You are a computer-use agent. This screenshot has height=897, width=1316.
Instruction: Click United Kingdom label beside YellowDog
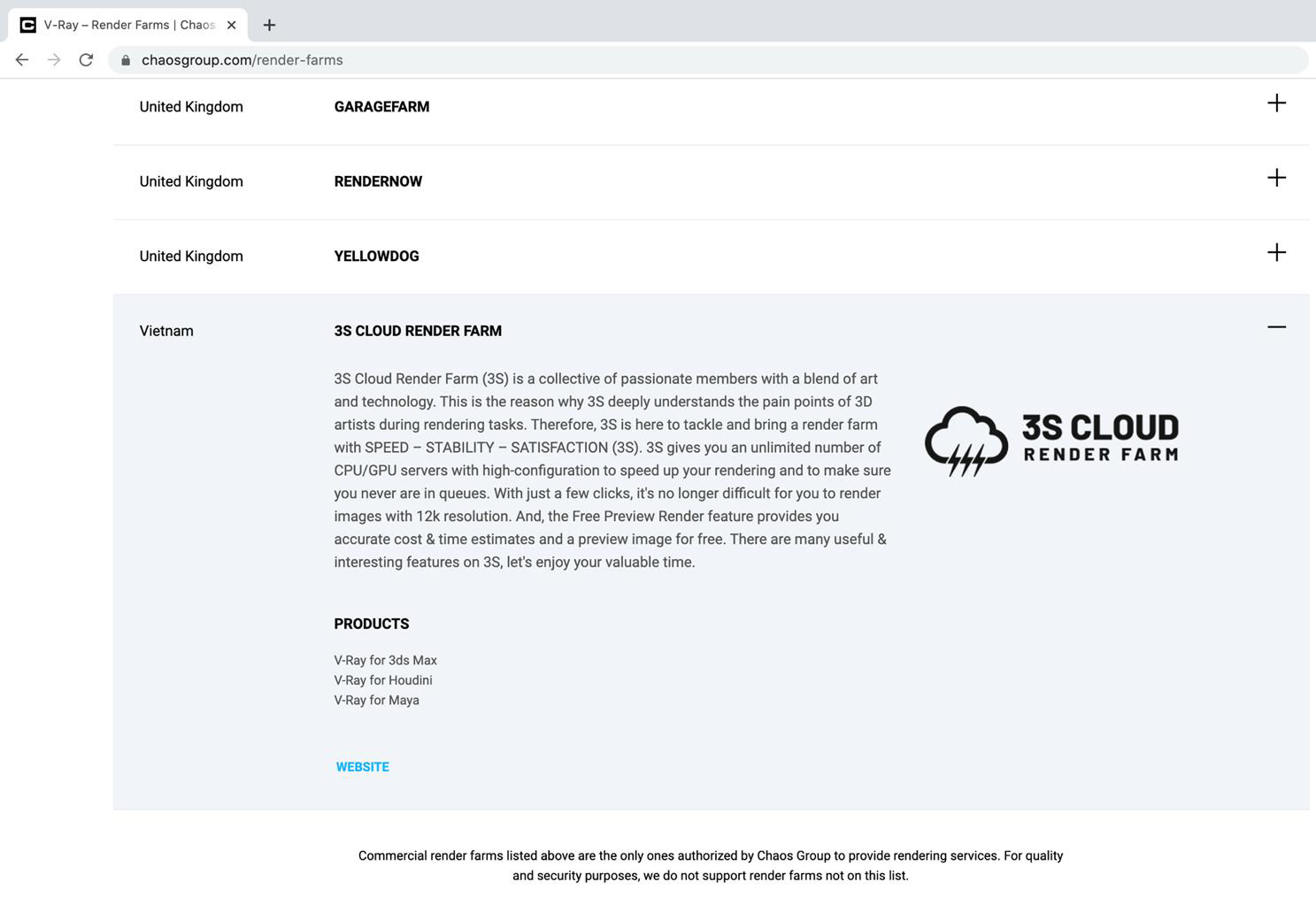point(191,257)
